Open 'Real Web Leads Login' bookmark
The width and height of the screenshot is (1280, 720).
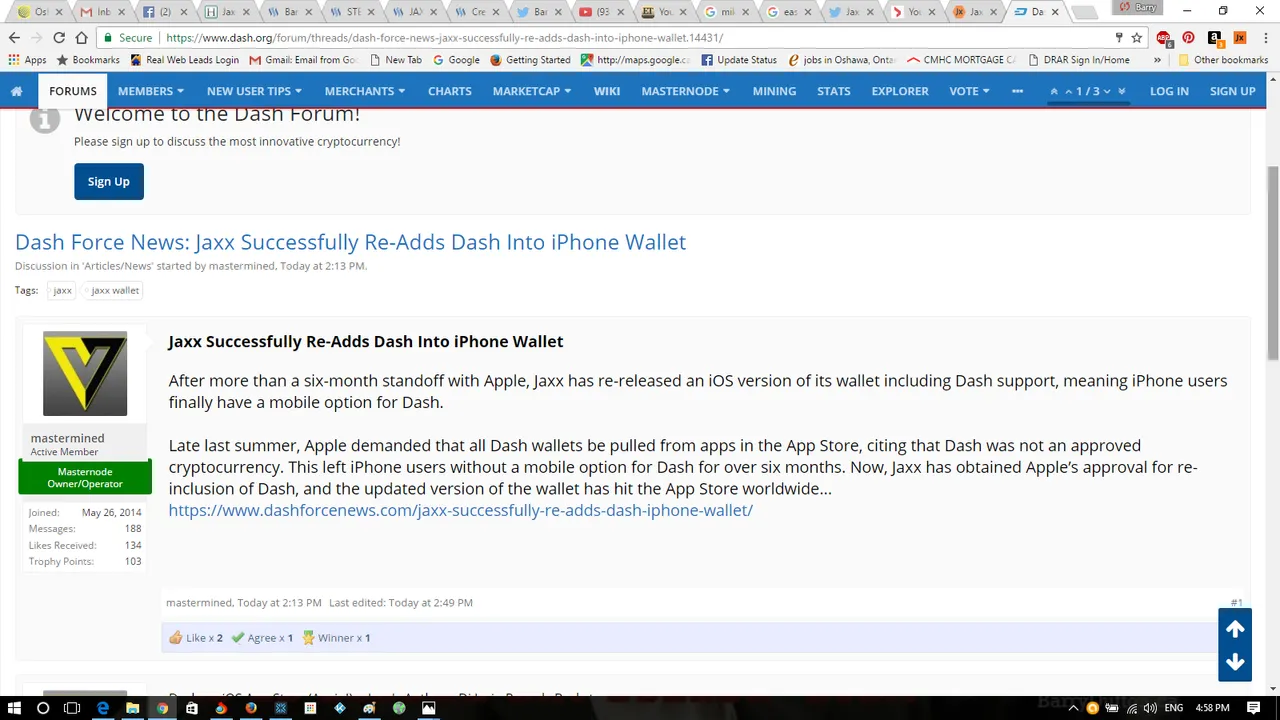184,60
